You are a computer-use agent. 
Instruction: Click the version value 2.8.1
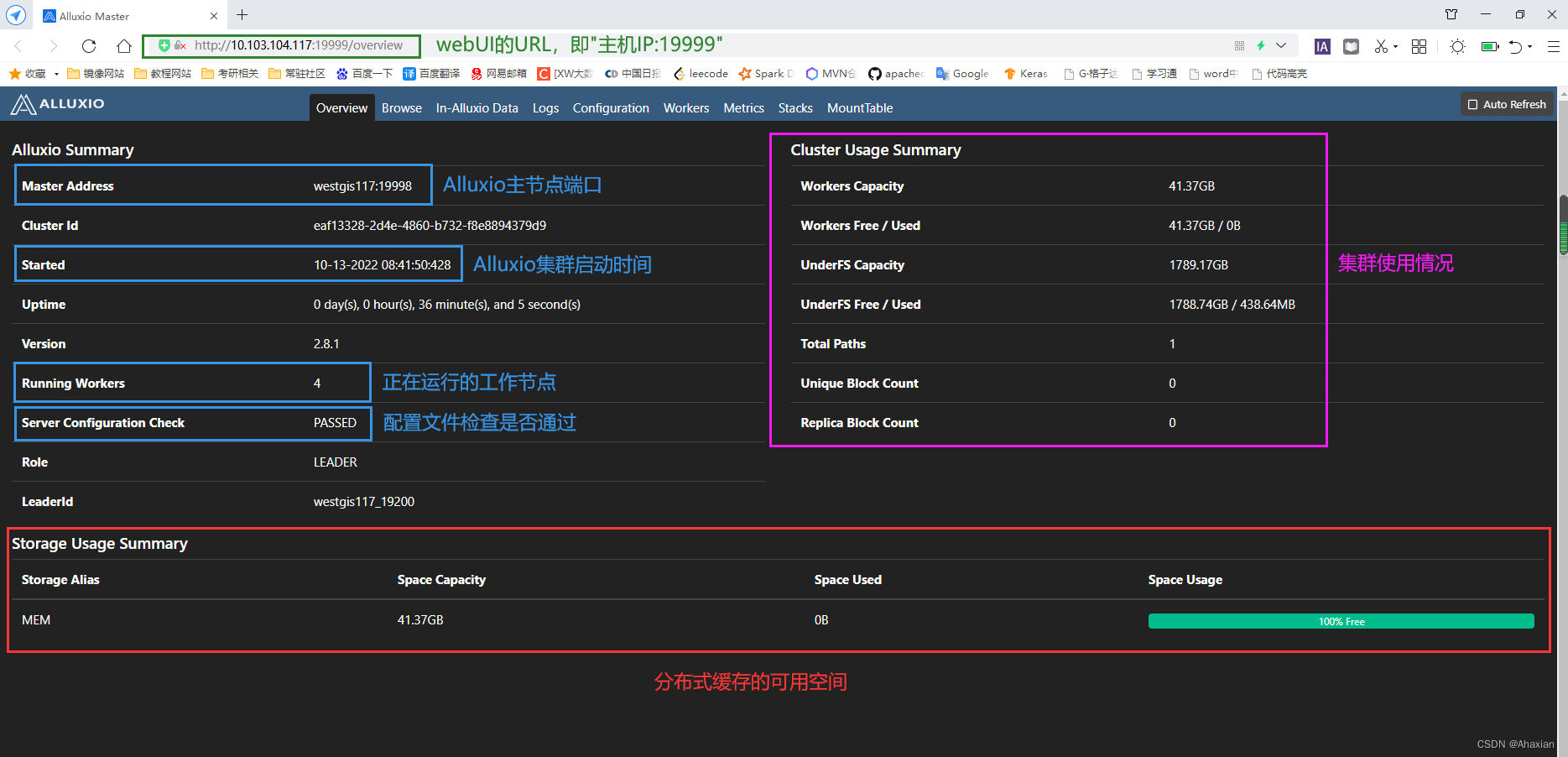[326, 344]
